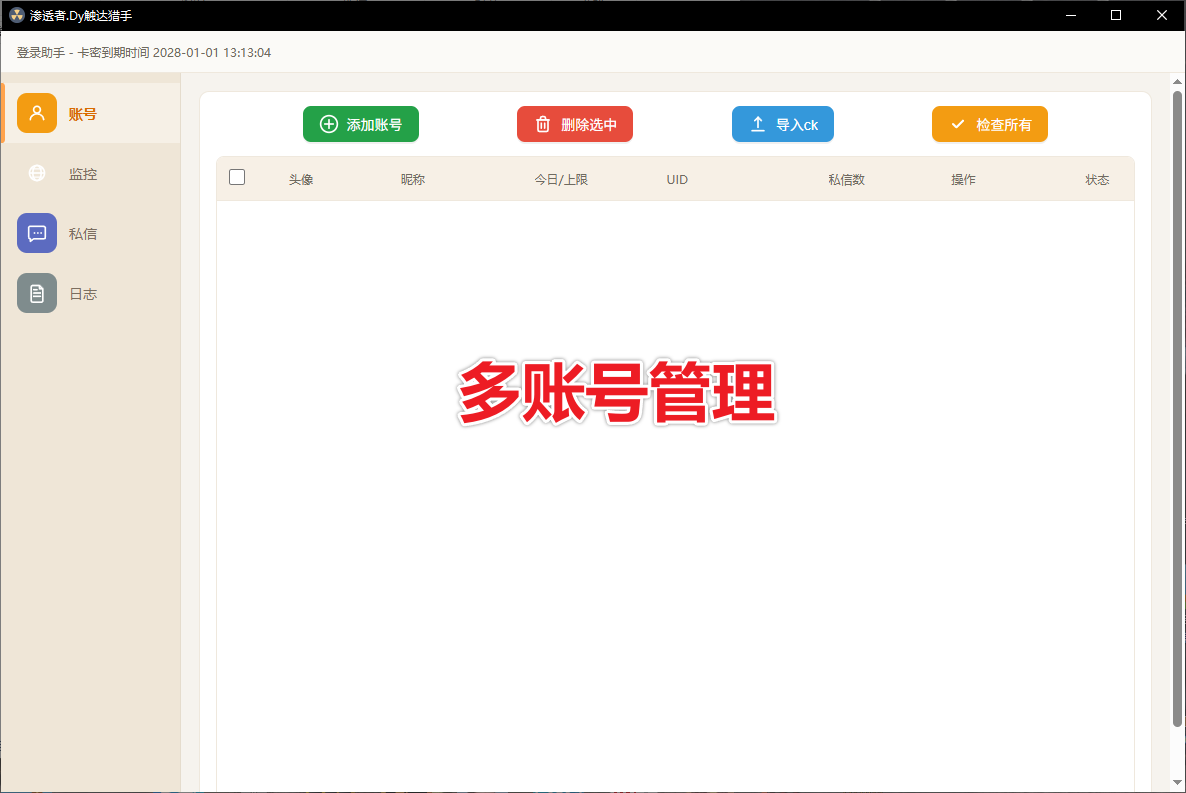Click the 私信数 column header
This screenshot has height=793, width=1186.
[x=846, y=180]
